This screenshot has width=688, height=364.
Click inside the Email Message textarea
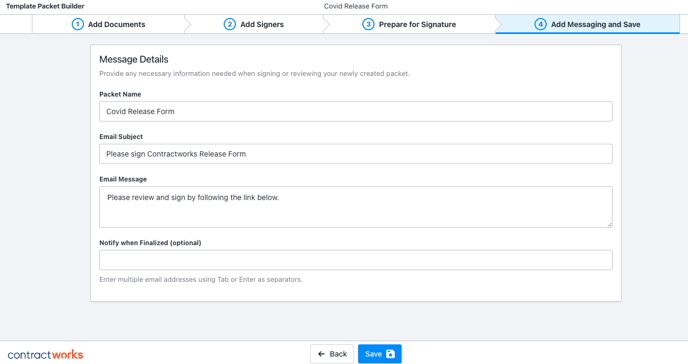coord(356,207)
